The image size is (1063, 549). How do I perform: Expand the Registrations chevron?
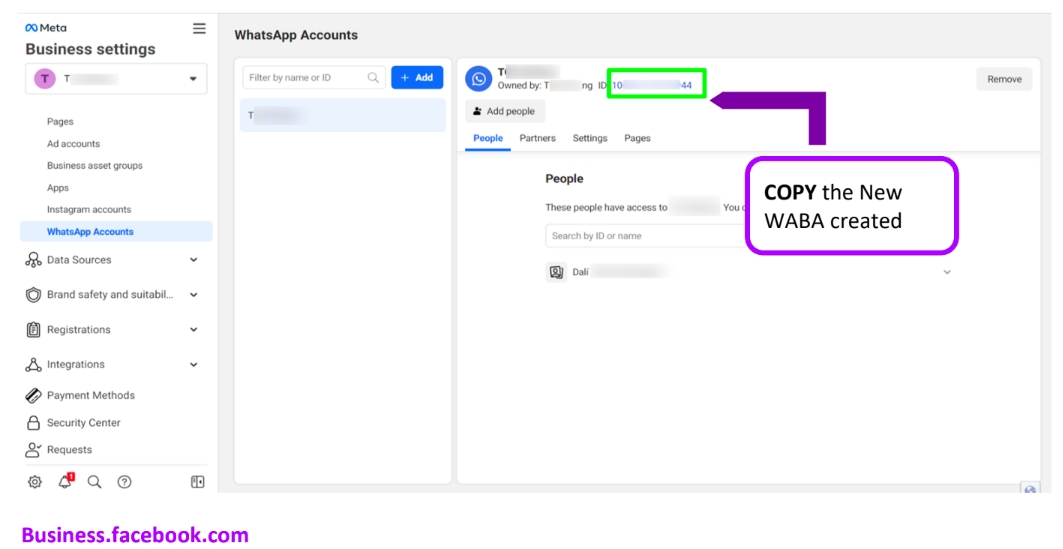pos(193,329)
